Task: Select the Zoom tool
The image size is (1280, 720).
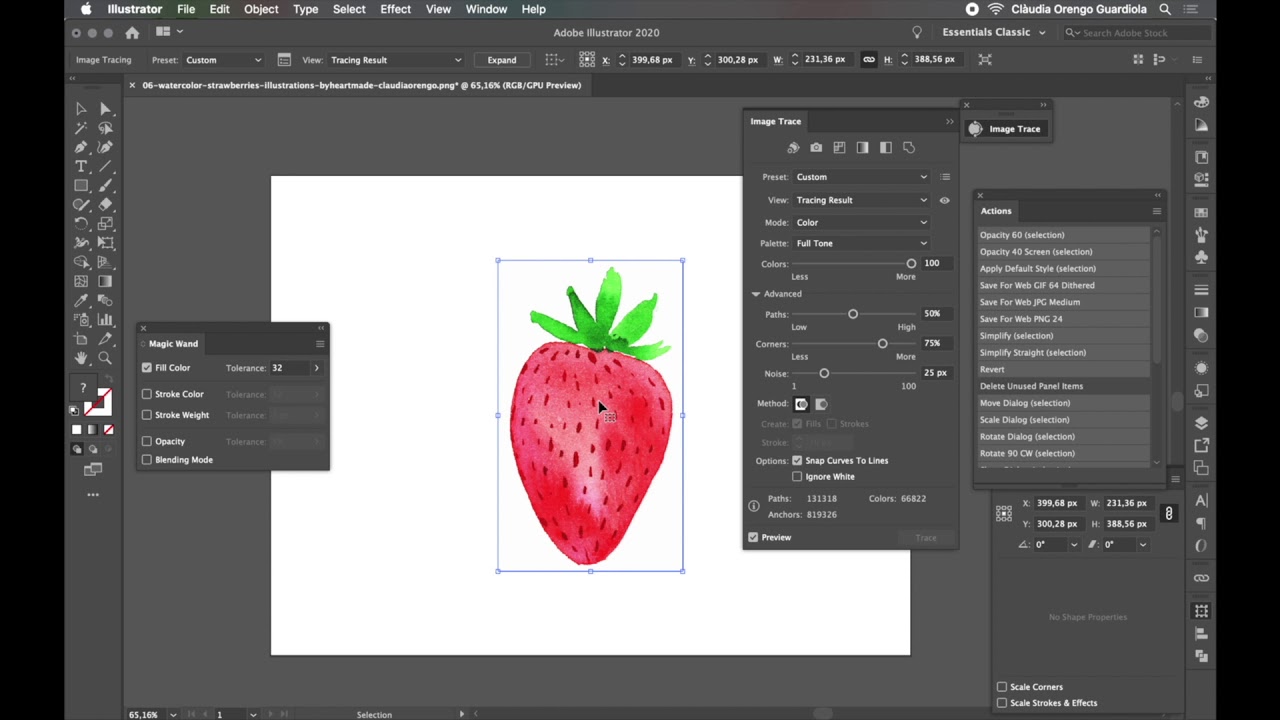Action: tap(105, 358)
